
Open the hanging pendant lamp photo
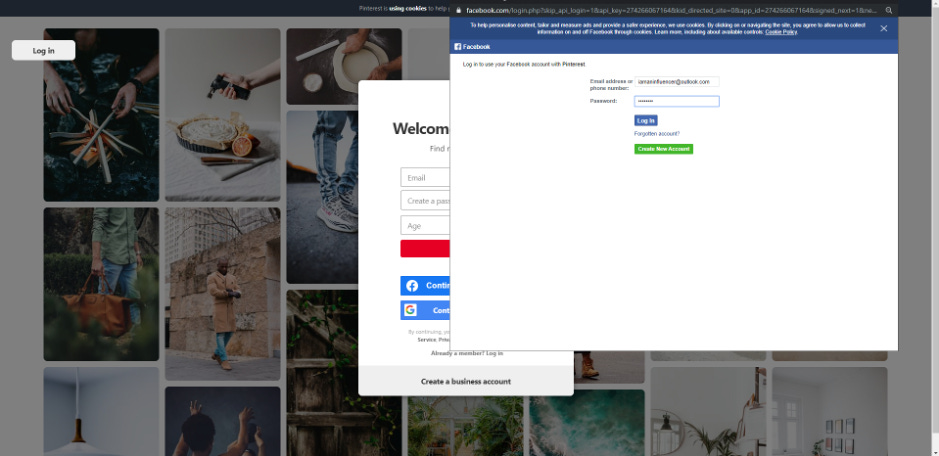(101, 412)
